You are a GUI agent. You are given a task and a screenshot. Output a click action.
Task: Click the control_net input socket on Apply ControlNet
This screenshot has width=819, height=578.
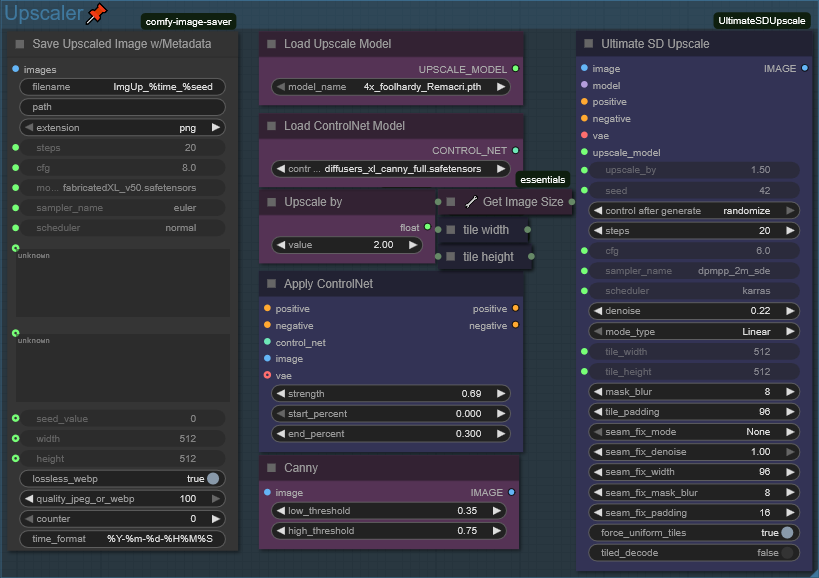pyautogui.click(x=267, y=342)
